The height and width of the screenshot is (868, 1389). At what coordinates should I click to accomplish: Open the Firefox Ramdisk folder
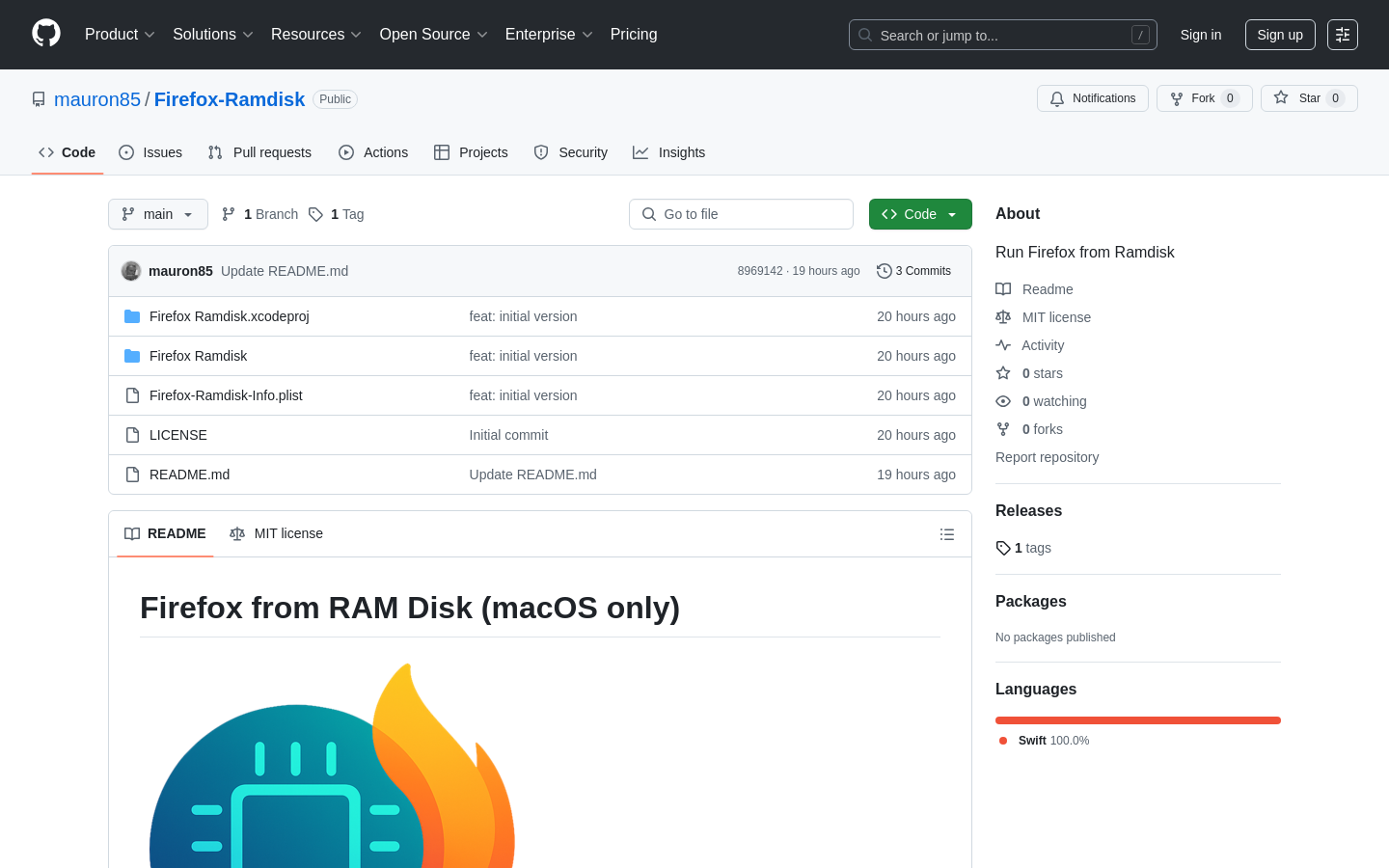[199, 356]
